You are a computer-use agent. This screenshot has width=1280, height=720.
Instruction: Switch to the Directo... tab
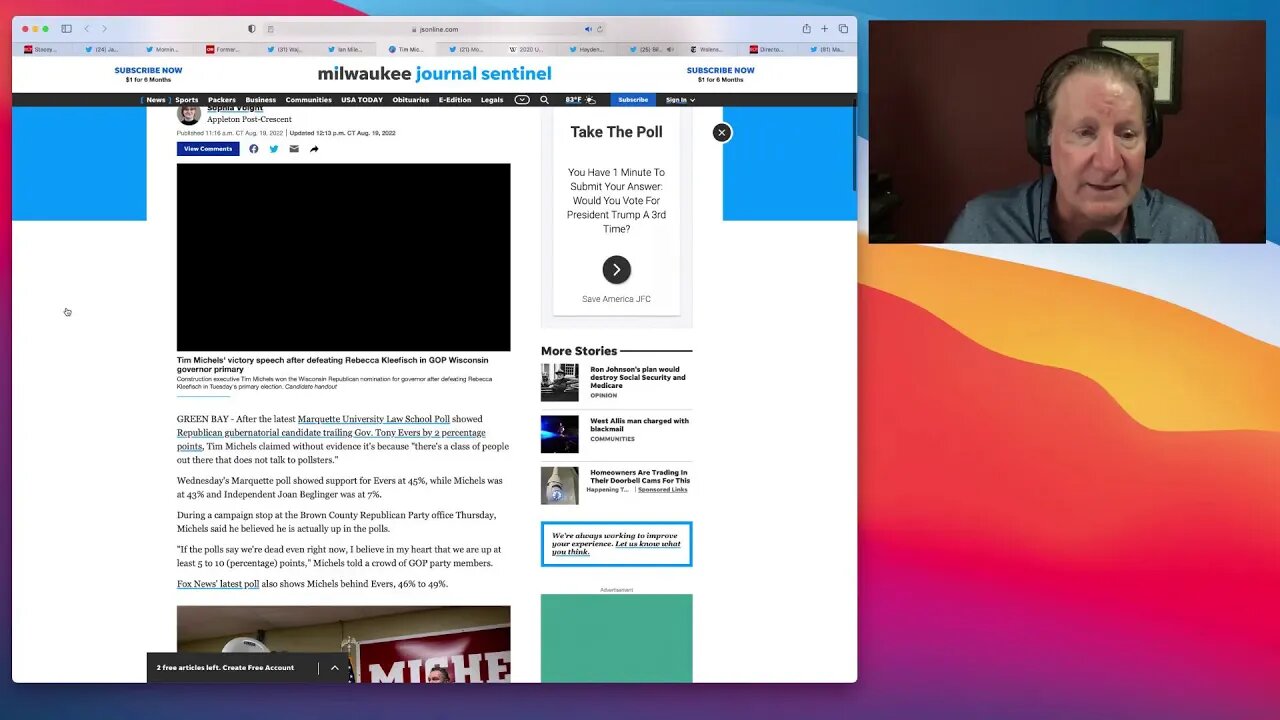[768, 49]
